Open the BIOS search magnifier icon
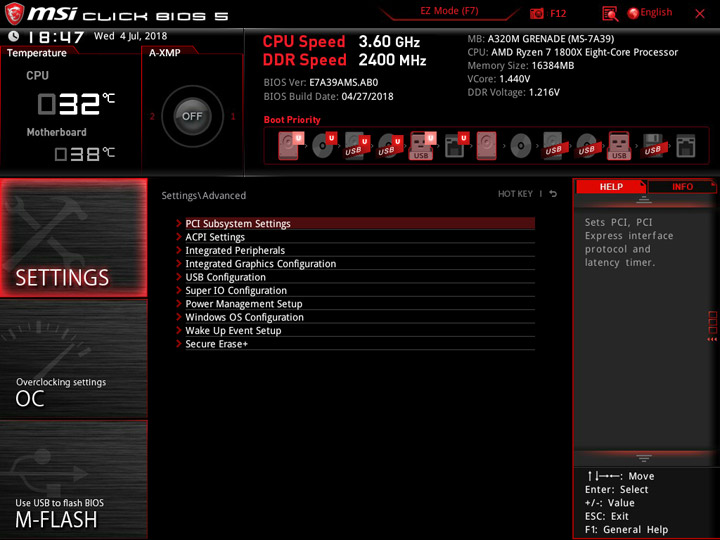Image resolution: width=720 pixels, height=540 pixels. pos(610,14)
